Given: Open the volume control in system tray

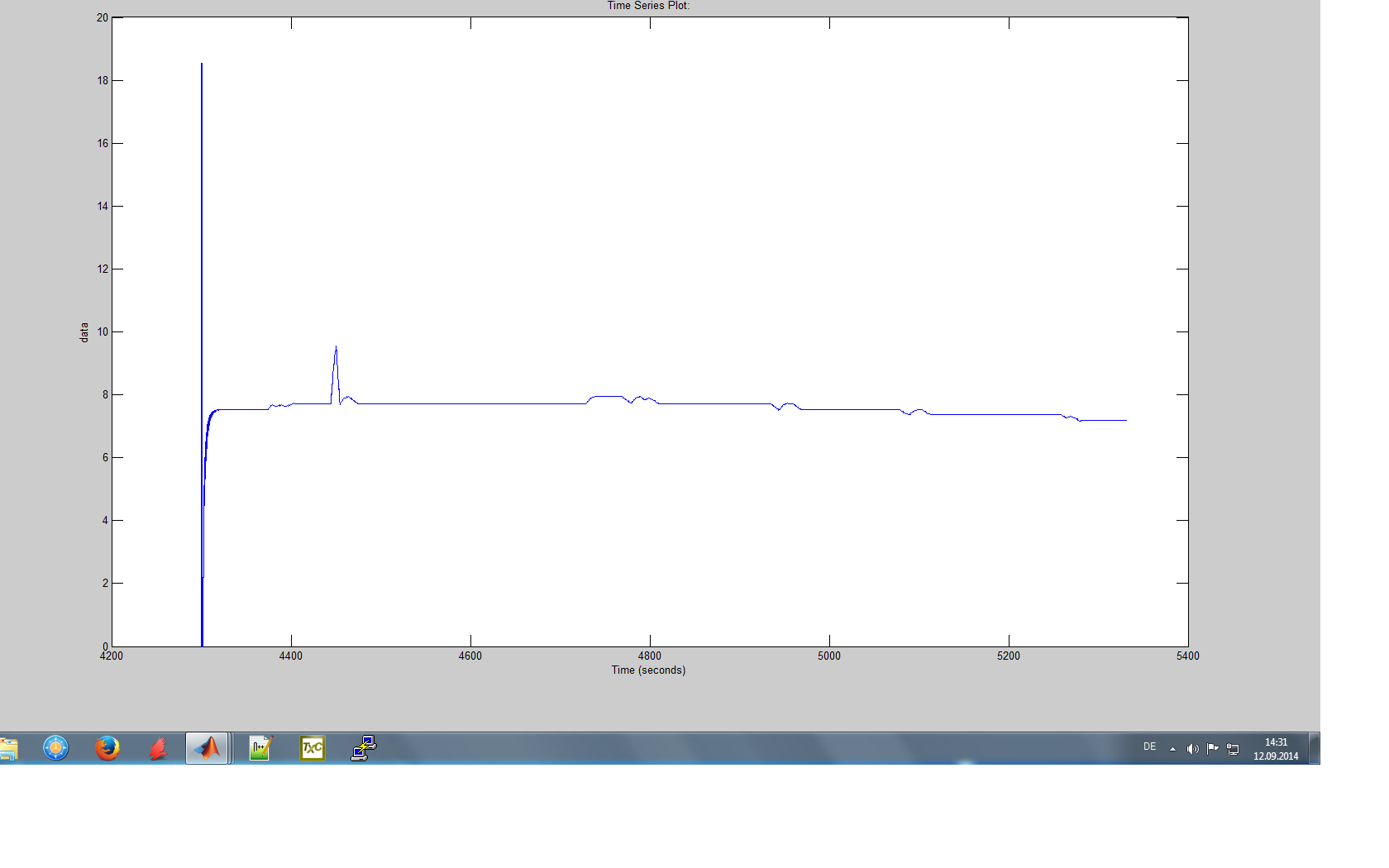Looking at the screenshot, I should point(1192,749).
